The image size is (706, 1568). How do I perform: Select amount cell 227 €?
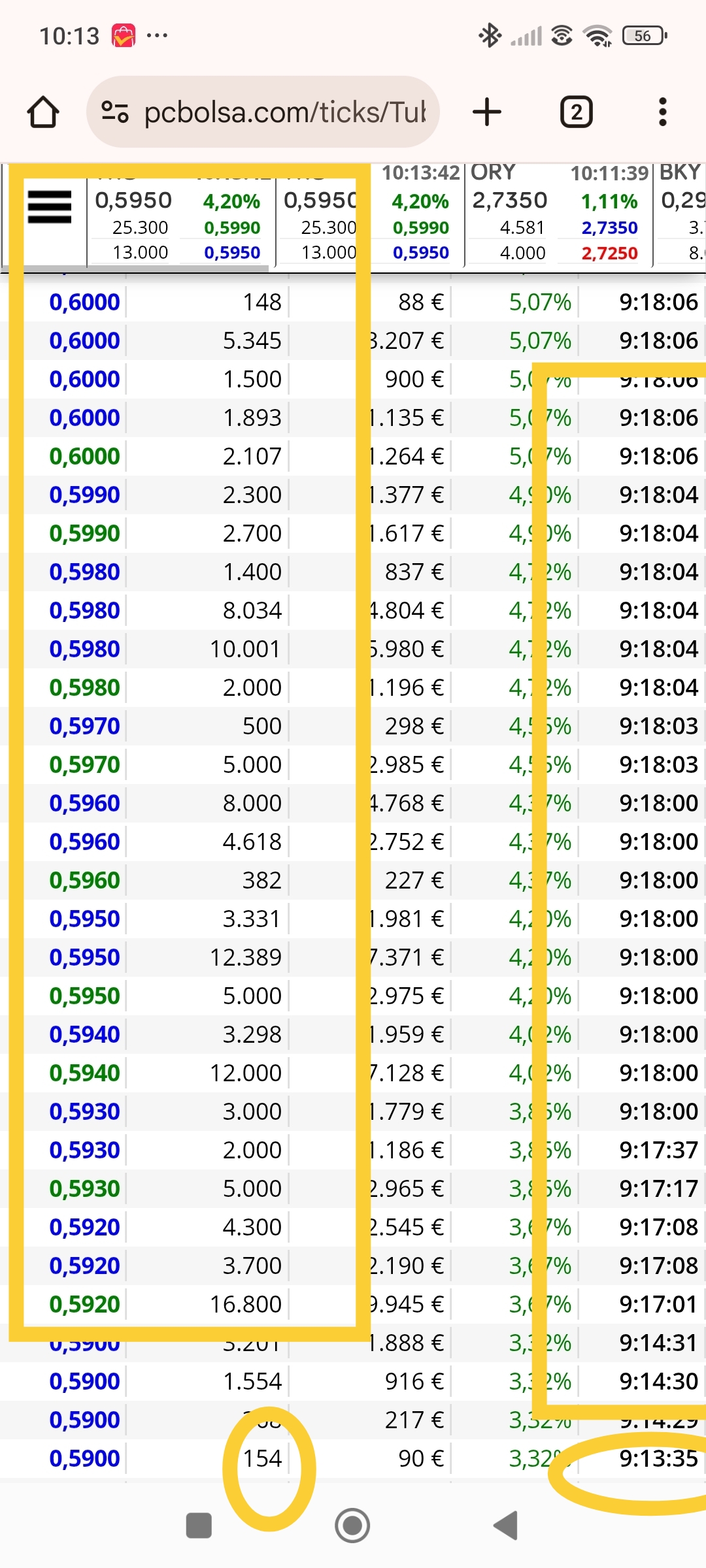pyautogui.click(x=414, y=880)
